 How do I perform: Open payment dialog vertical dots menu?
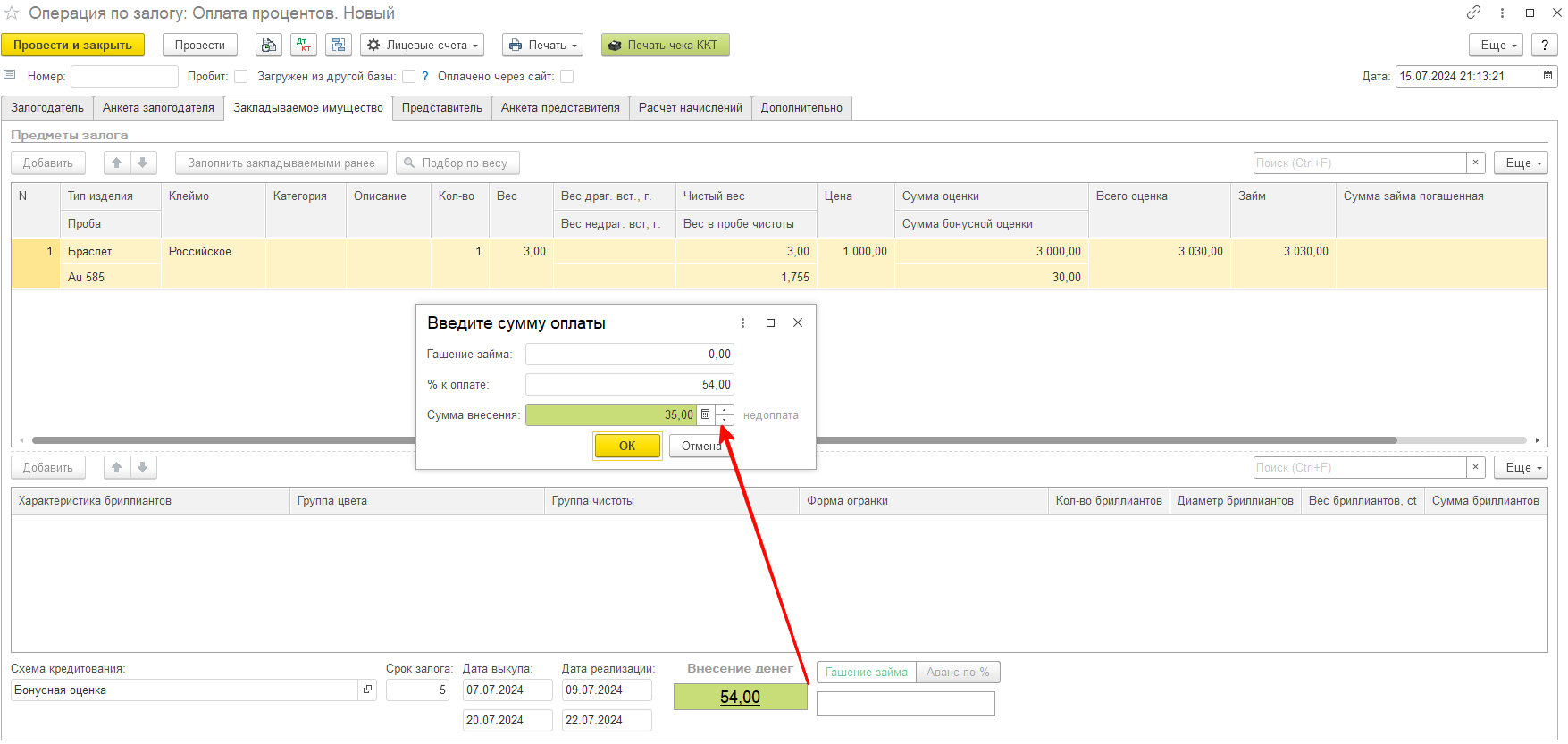[742, 322]
